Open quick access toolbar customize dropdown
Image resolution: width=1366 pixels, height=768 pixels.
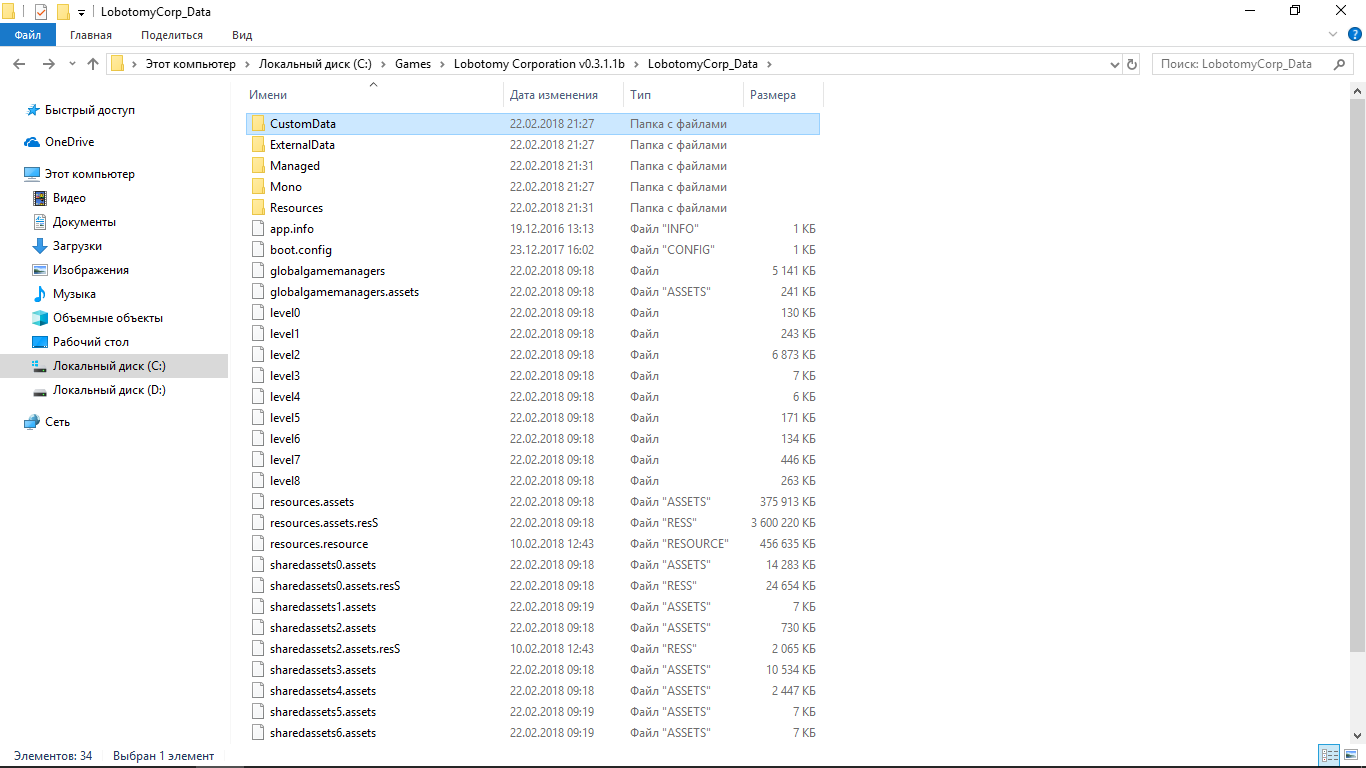(x=81, y=12)
